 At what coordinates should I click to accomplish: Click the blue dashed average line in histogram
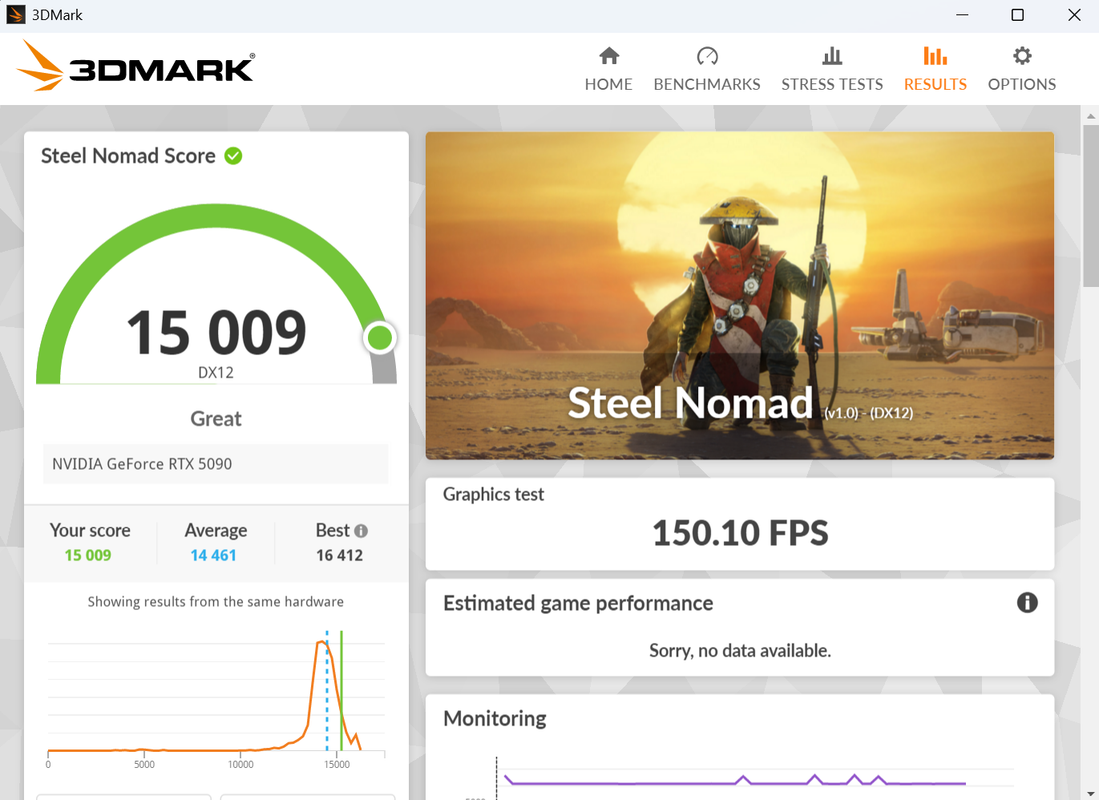pyautogui.click(x=327, y=691)
